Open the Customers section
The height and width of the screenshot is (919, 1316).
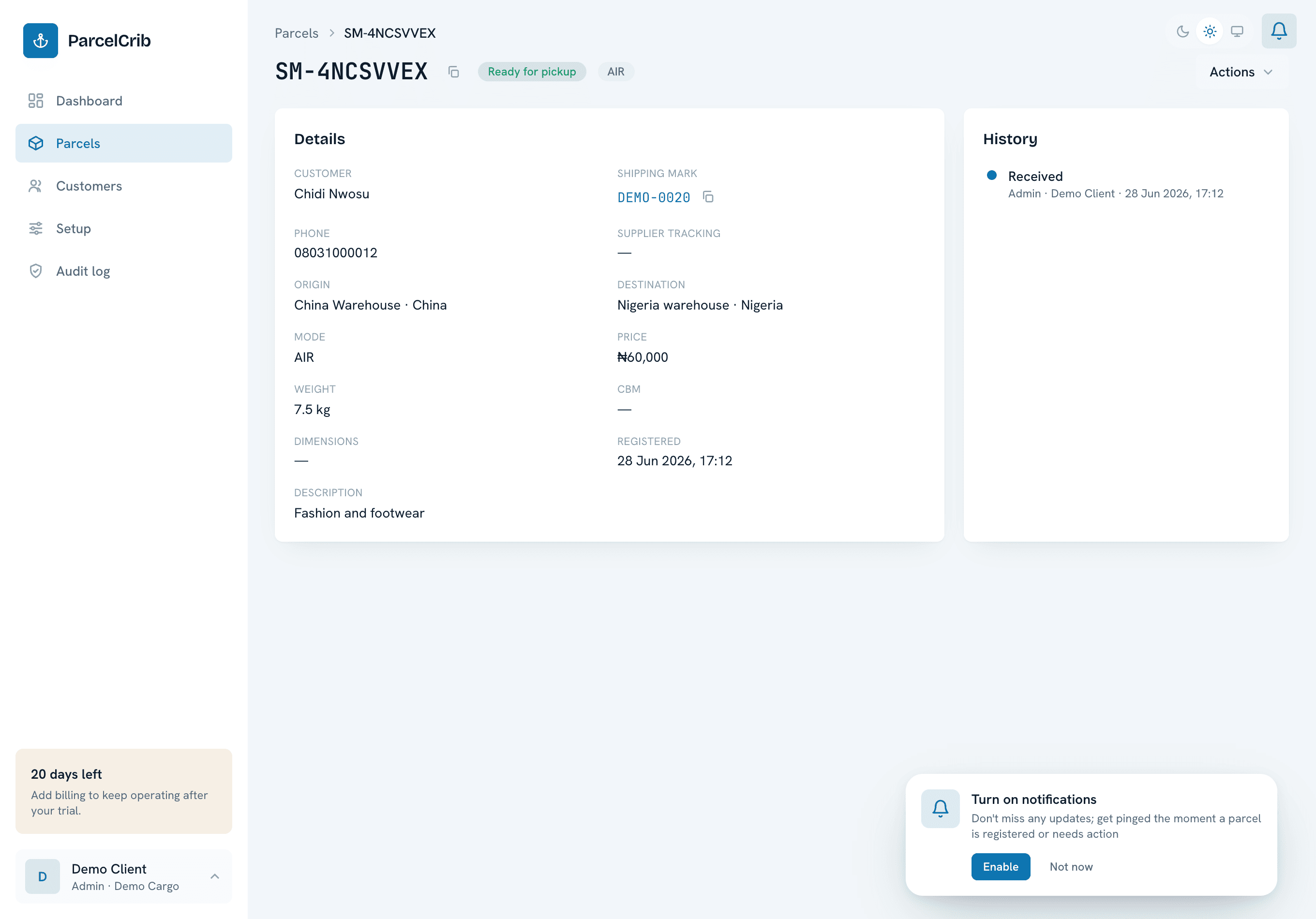[124, 186]
